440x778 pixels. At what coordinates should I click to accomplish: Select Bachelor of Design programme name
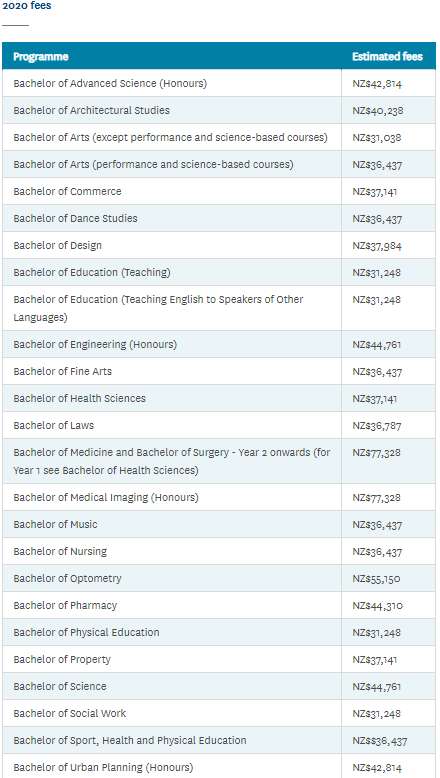58,245
